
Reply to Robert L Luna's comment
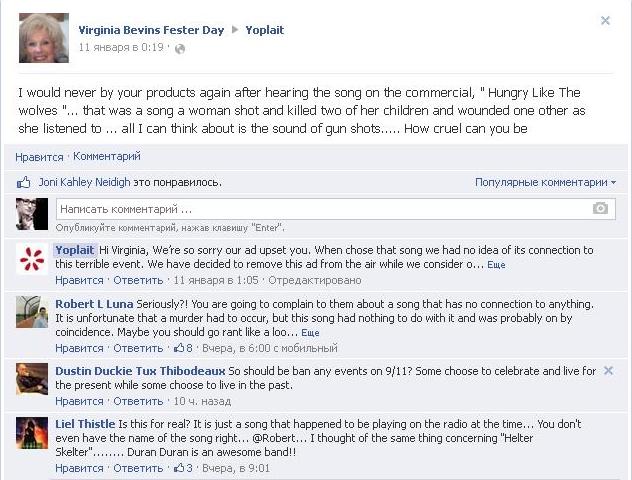tap(138, 348)
